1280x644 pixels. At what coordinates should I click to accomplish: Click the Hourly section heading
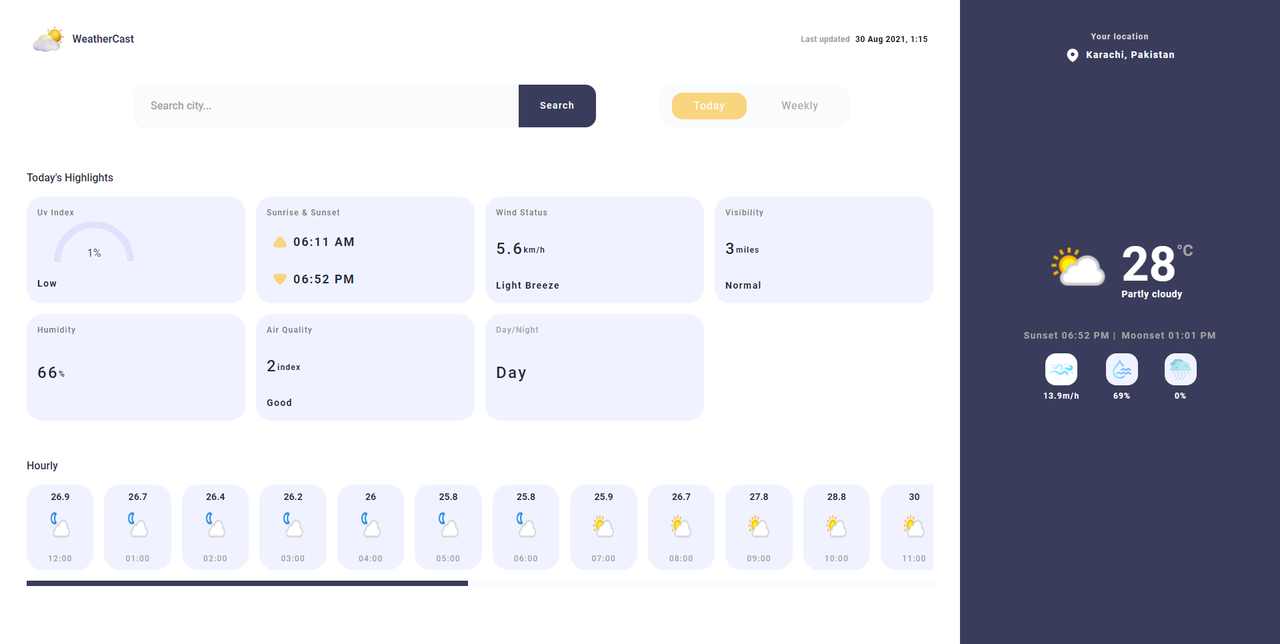(x=42, y=466)
